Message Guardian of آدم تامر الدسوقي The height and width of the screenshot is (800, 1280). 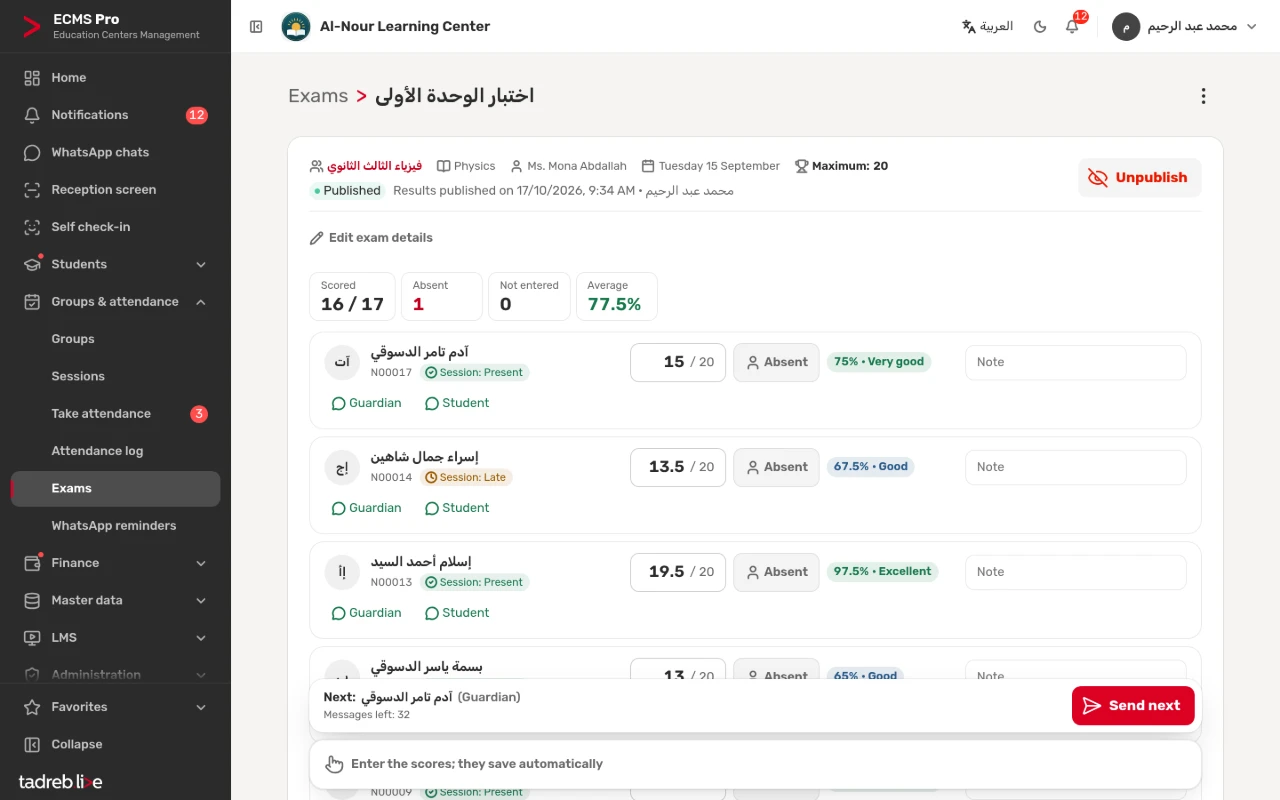click(366, 403)
